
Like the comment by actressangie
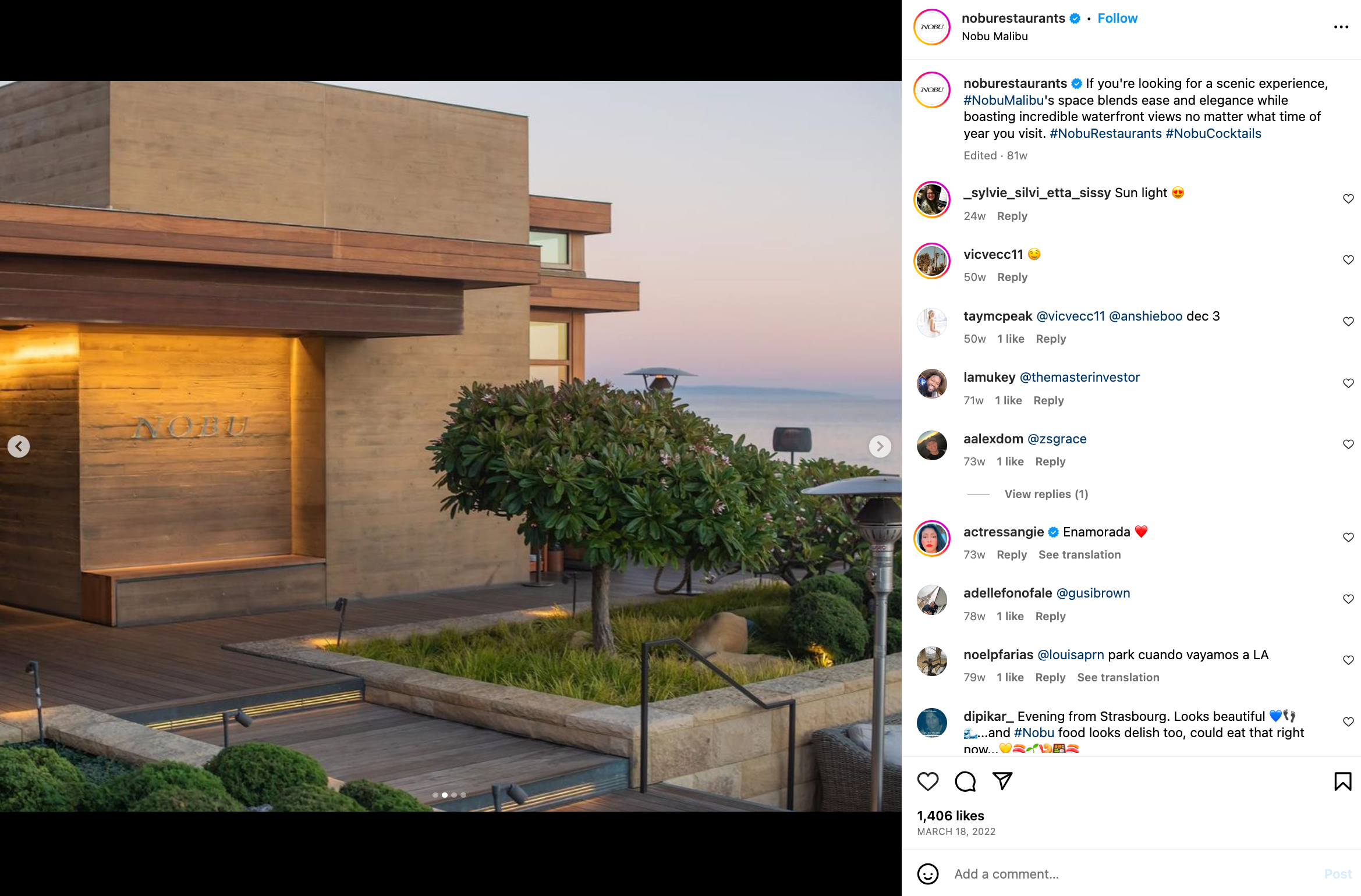point(1348,538)
